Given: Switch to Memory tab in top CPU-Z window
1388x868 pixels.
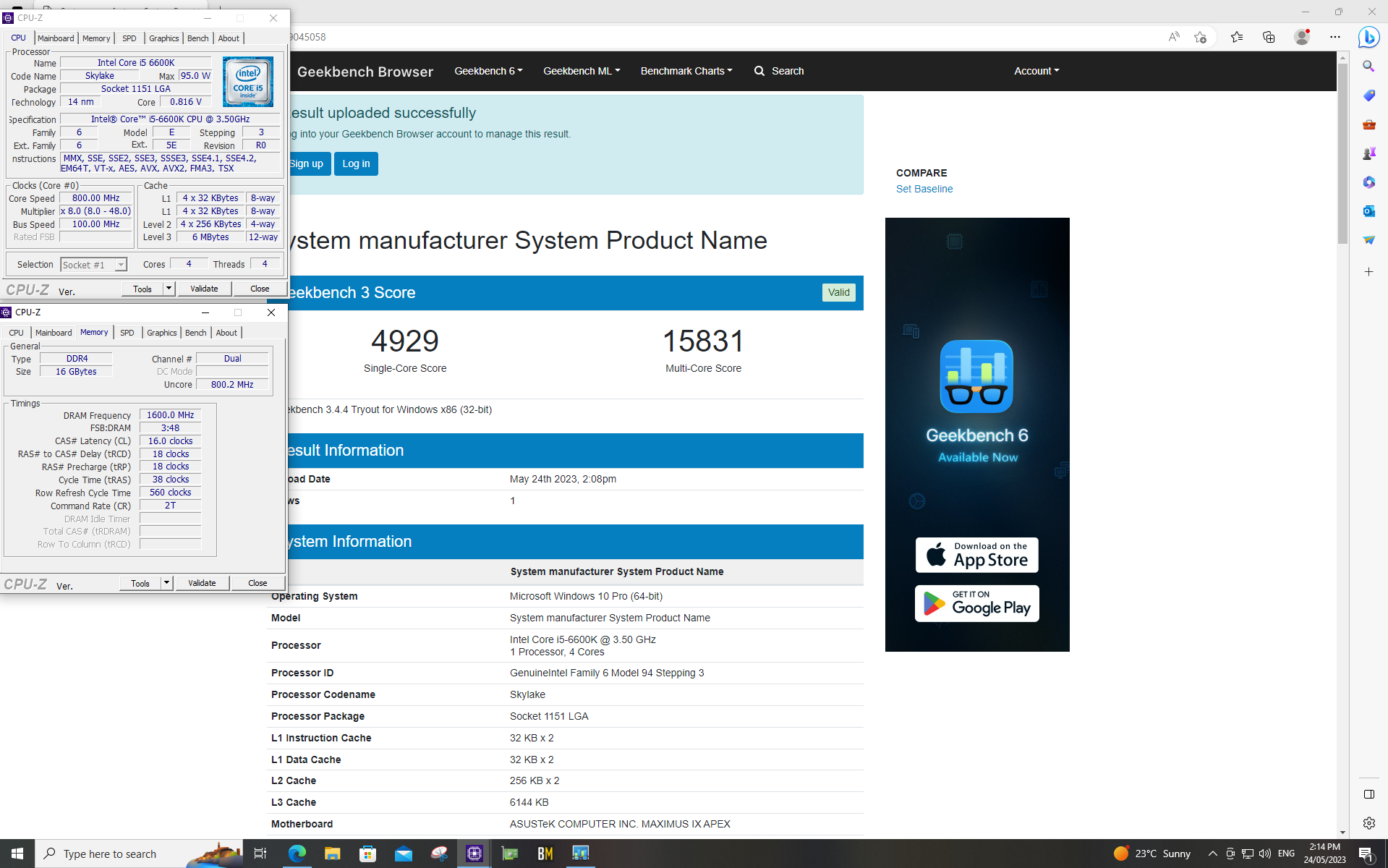Looking at the screenshot, I should click(x=96, y=38).
